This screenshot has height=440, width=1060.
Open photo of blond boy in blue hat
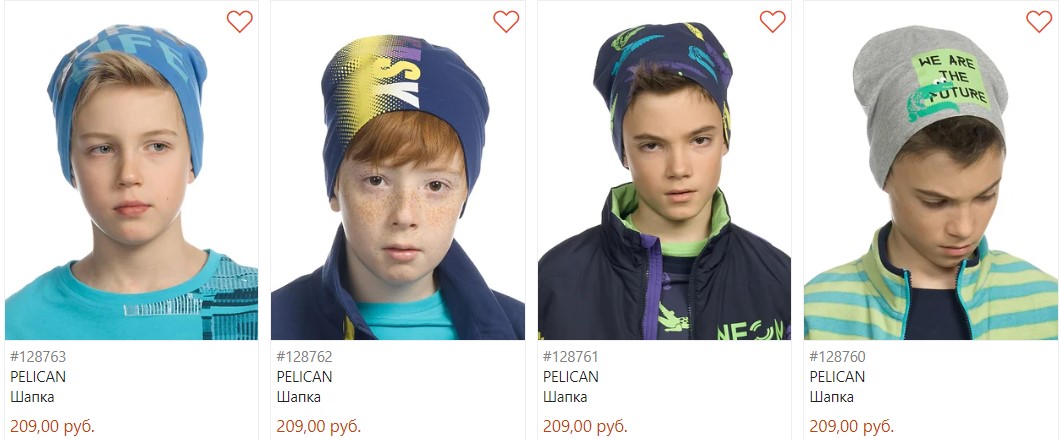pyautogui.click(x=131, y=172)
